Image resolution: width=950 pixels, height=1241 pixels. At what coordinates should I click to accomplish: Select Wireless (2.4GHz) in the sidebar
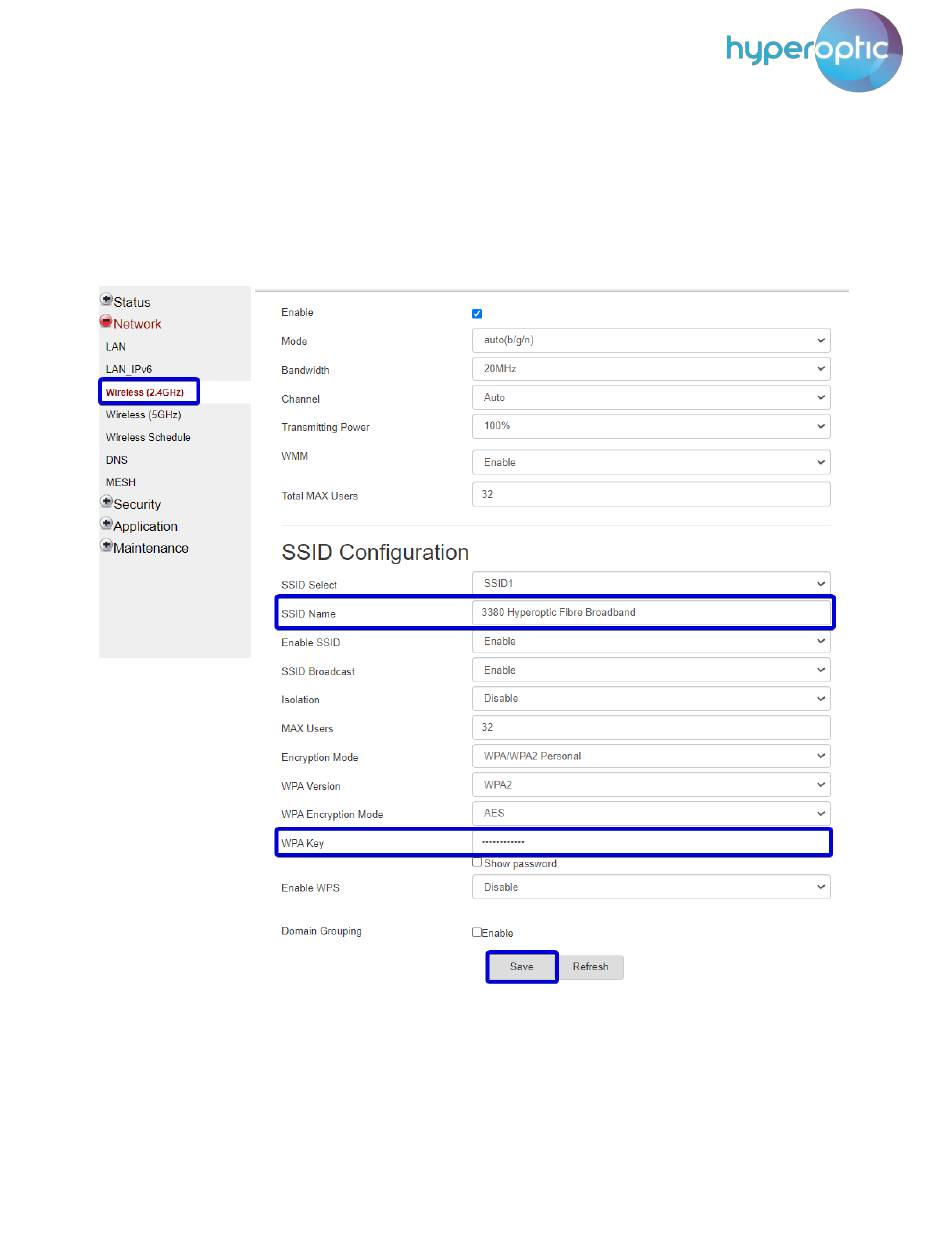[145, 392]
